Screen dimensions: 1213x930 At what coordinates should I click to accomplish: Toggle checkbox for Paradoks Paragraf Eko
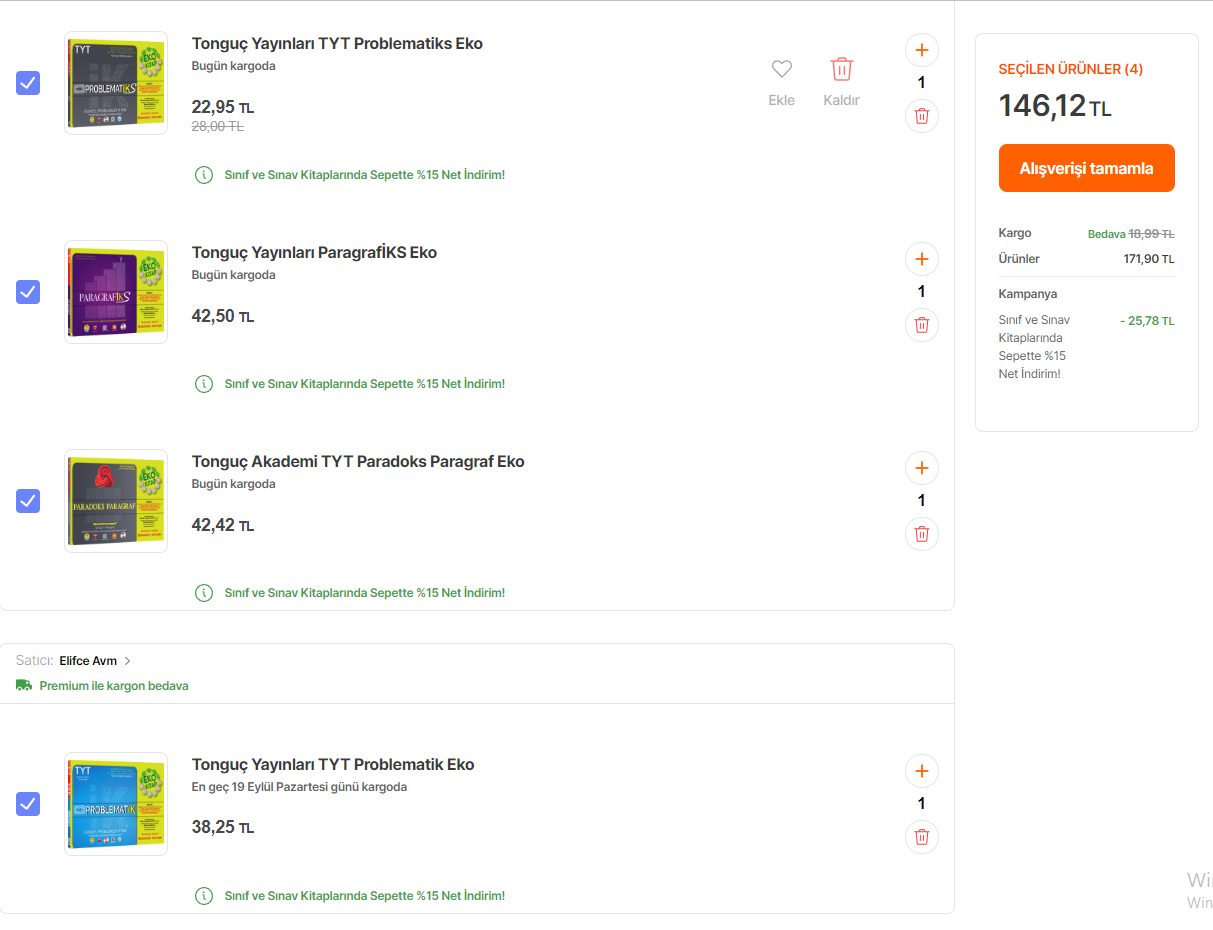coord(28,501)
